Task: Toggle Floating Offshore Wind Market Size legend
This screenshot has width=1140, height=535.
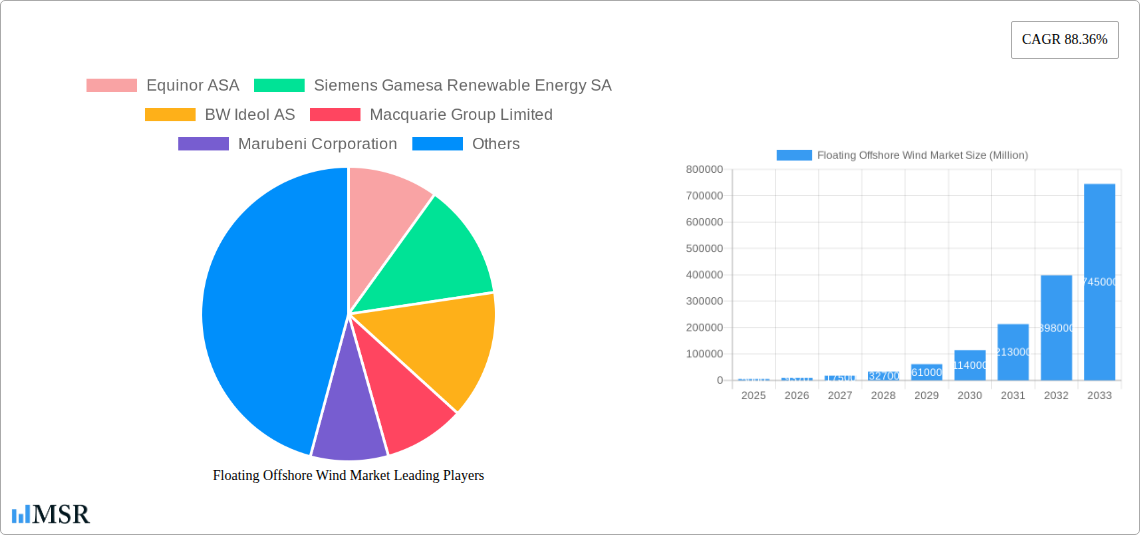Action: click(x=902, y=155)
